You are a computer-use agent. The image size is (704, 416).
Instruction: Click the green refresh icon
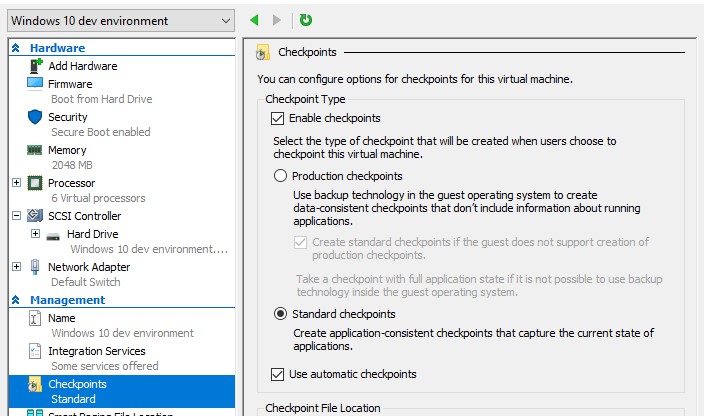pyautogui.click(x=306, y=20)
